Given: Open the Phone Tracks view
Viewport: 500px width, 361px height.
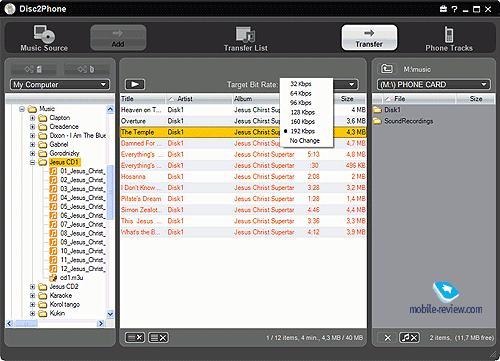Looking at the screenshot, I should pos(449,39).
